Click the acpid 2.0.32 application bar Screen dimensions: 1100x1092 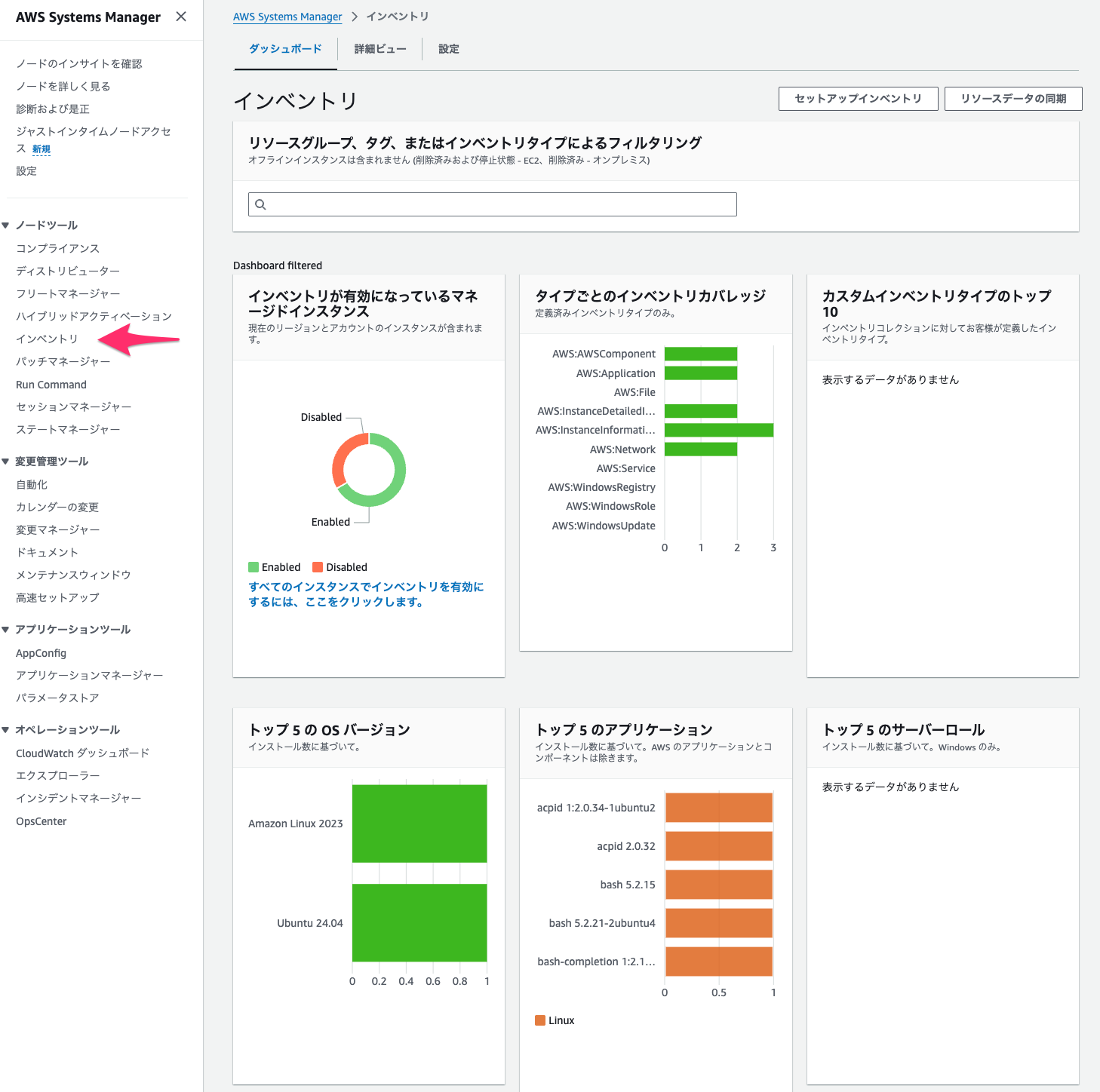point(719,846)
